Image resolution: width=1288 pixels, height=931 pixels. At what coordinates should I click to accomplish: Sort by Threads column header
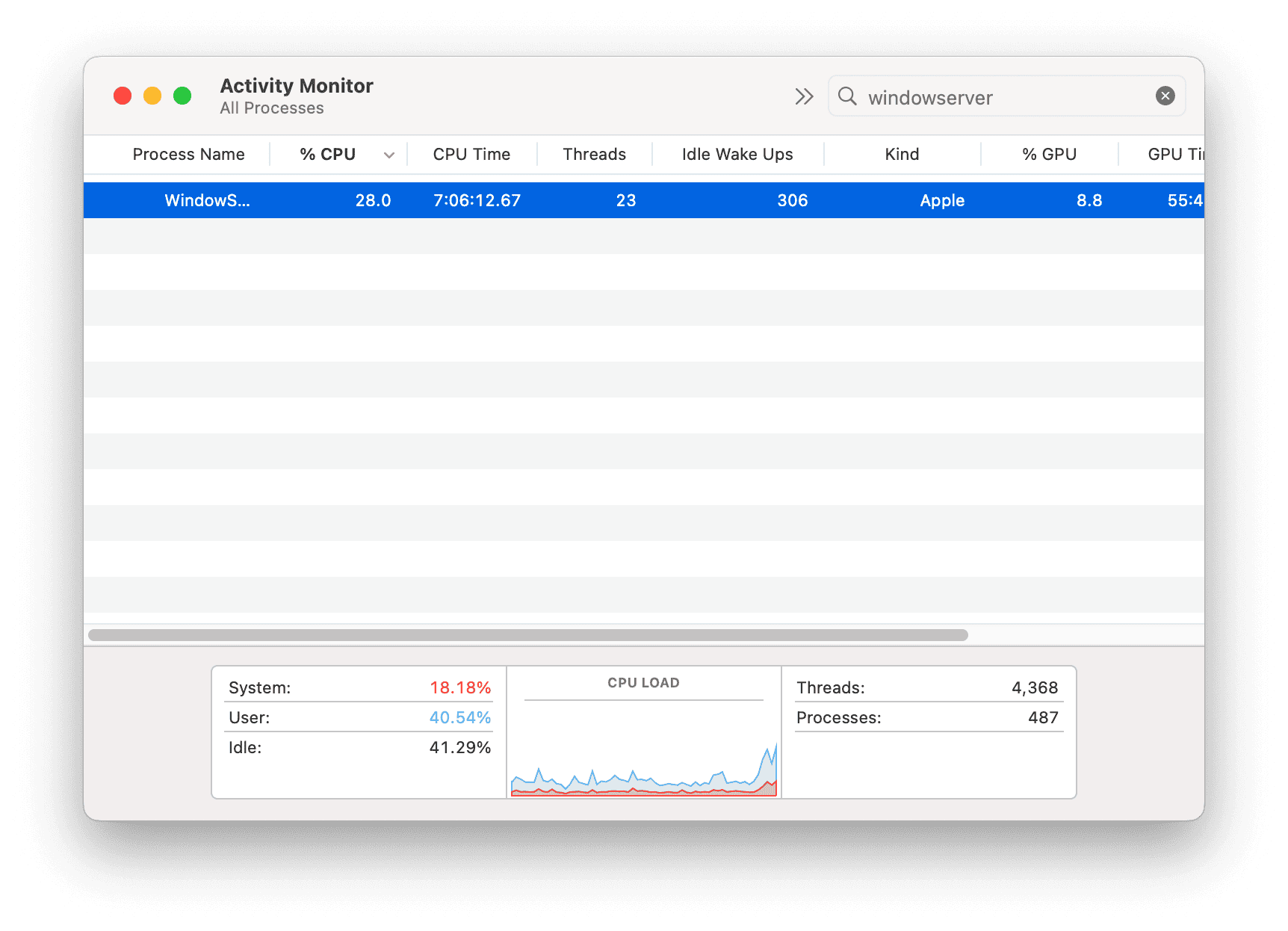(x=594, y=154)
